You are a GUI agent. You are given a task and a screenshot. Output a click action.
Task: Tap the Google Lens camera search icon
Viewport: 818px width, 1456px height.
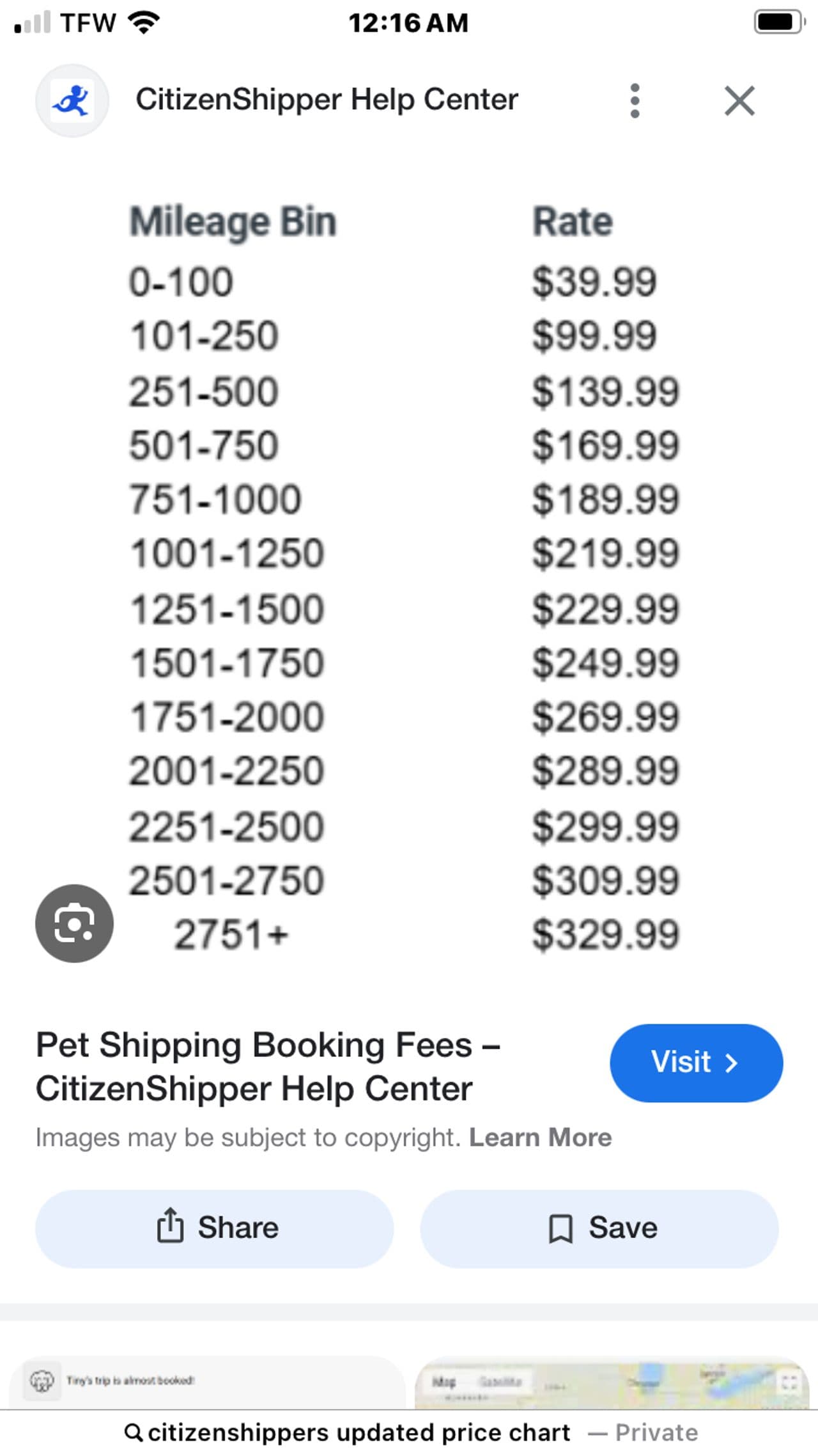74,923
